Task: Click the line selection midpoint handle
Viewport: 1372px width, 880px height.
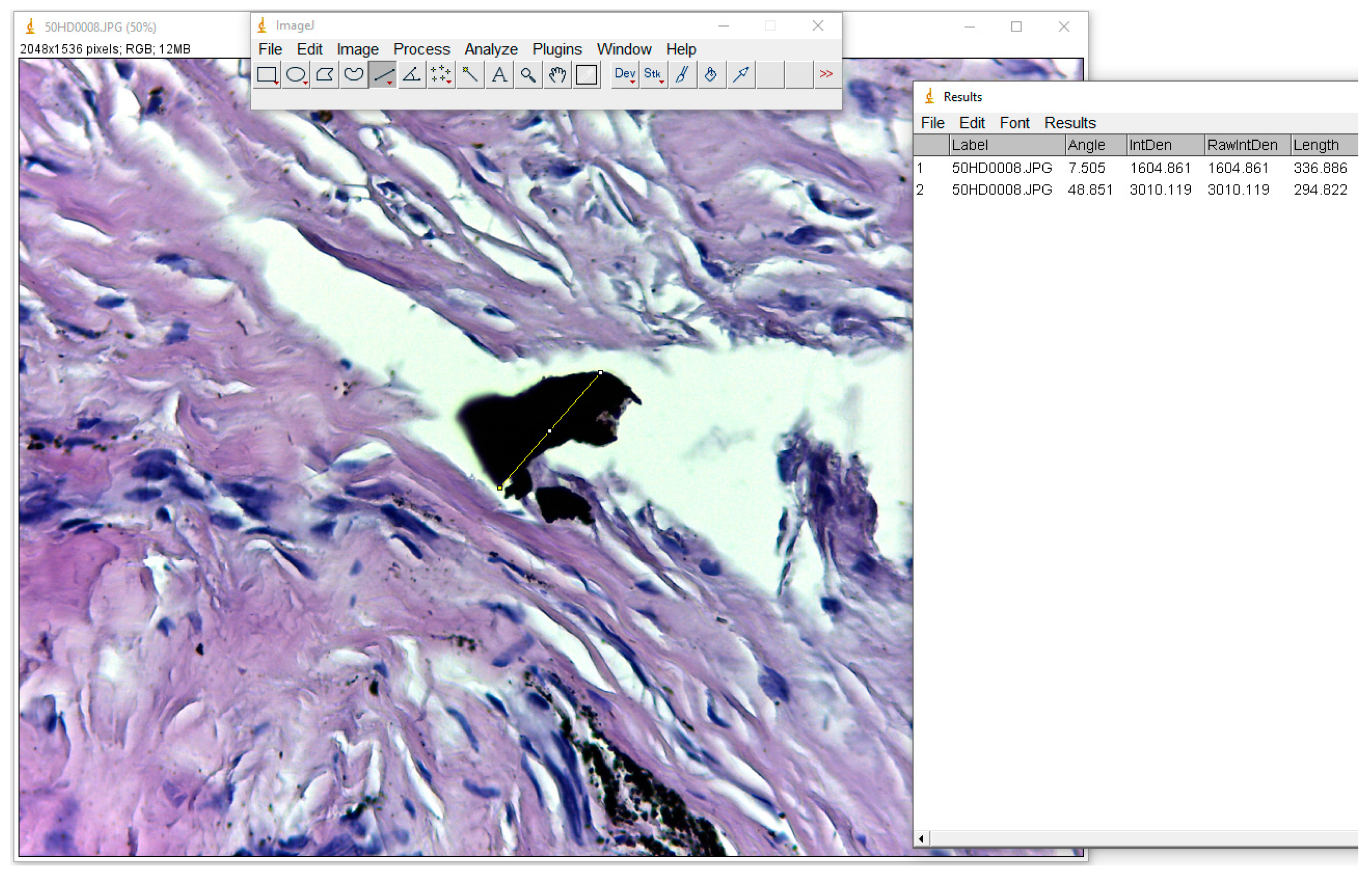Action: click(x=551, y=431)
